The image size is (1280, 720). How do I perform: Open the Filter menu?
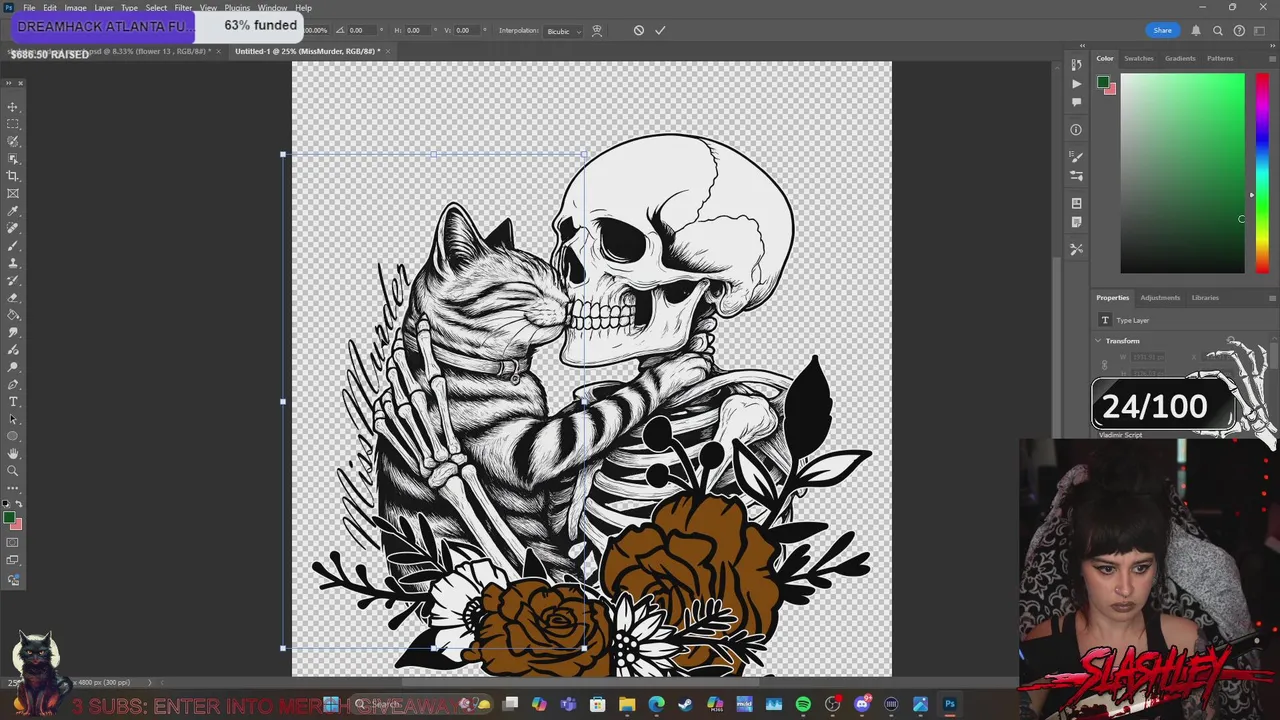point(183,8)
